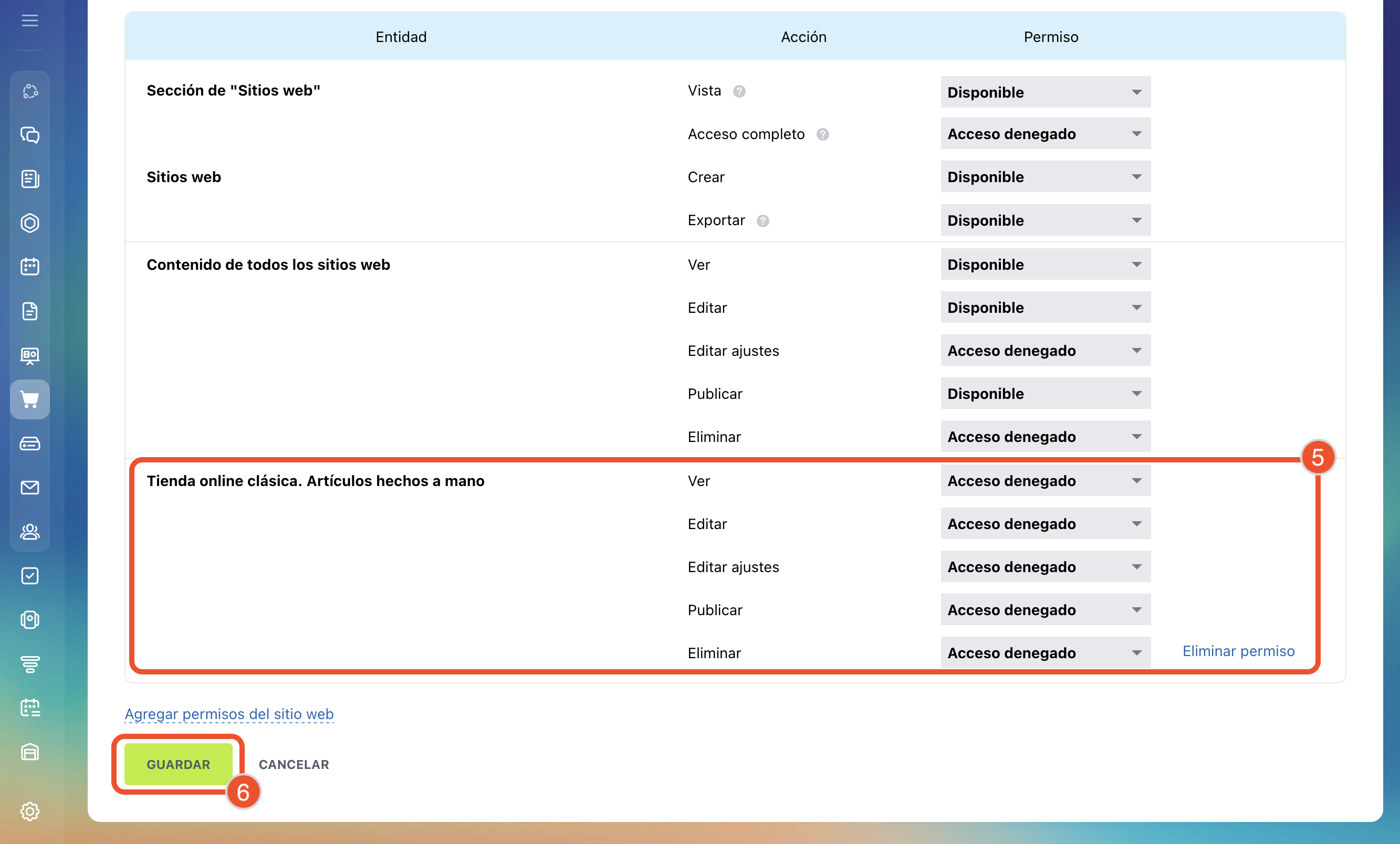
Task: Open the settings gear sidebar icon
Action: (x=29, y=811)
